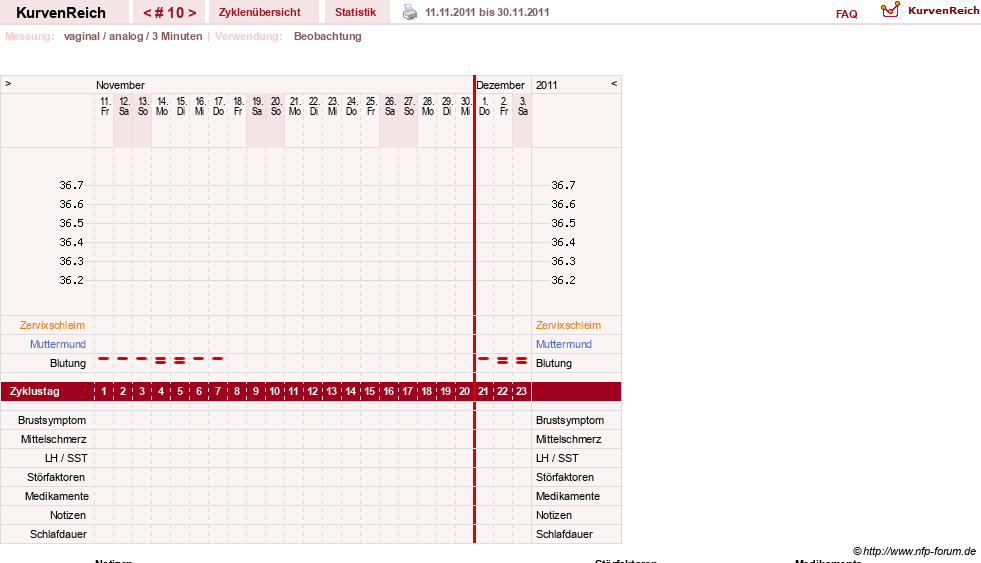Click the KurvenReich logo icon at top right
Screen dimensions: 981x563
point(890,10)
